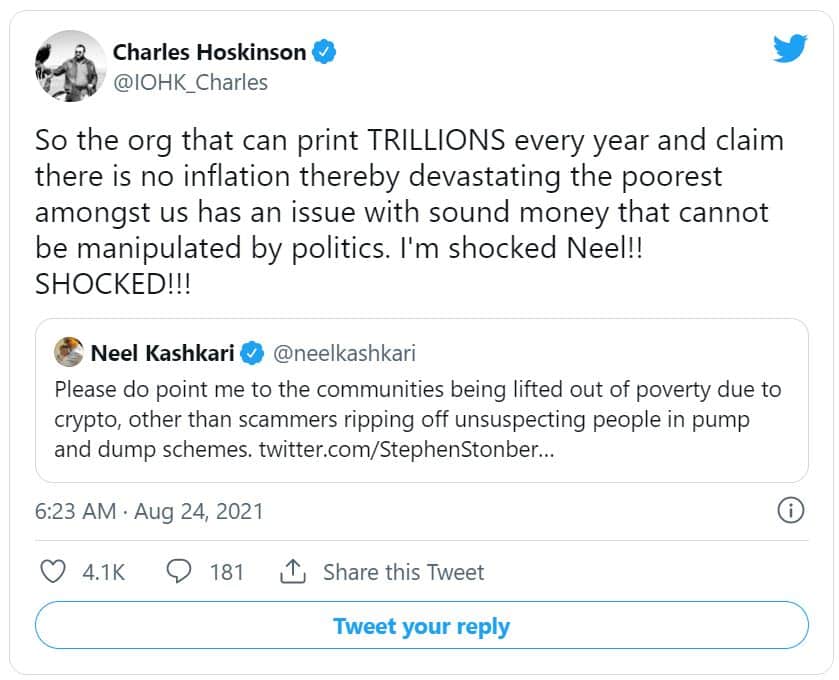
Task: Open Neel Kashkari's small avatar
Action: (68, 353)
